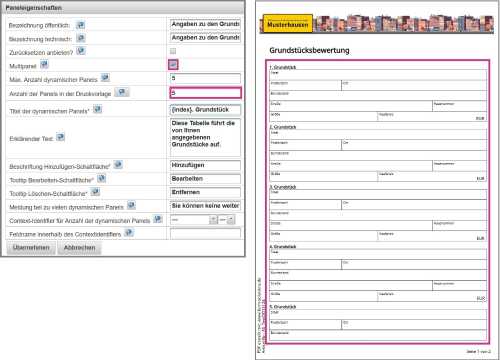
Task: Click help icon next to Tooltip Löschen-Schaltfläche
Action: (x=95, y=192)
